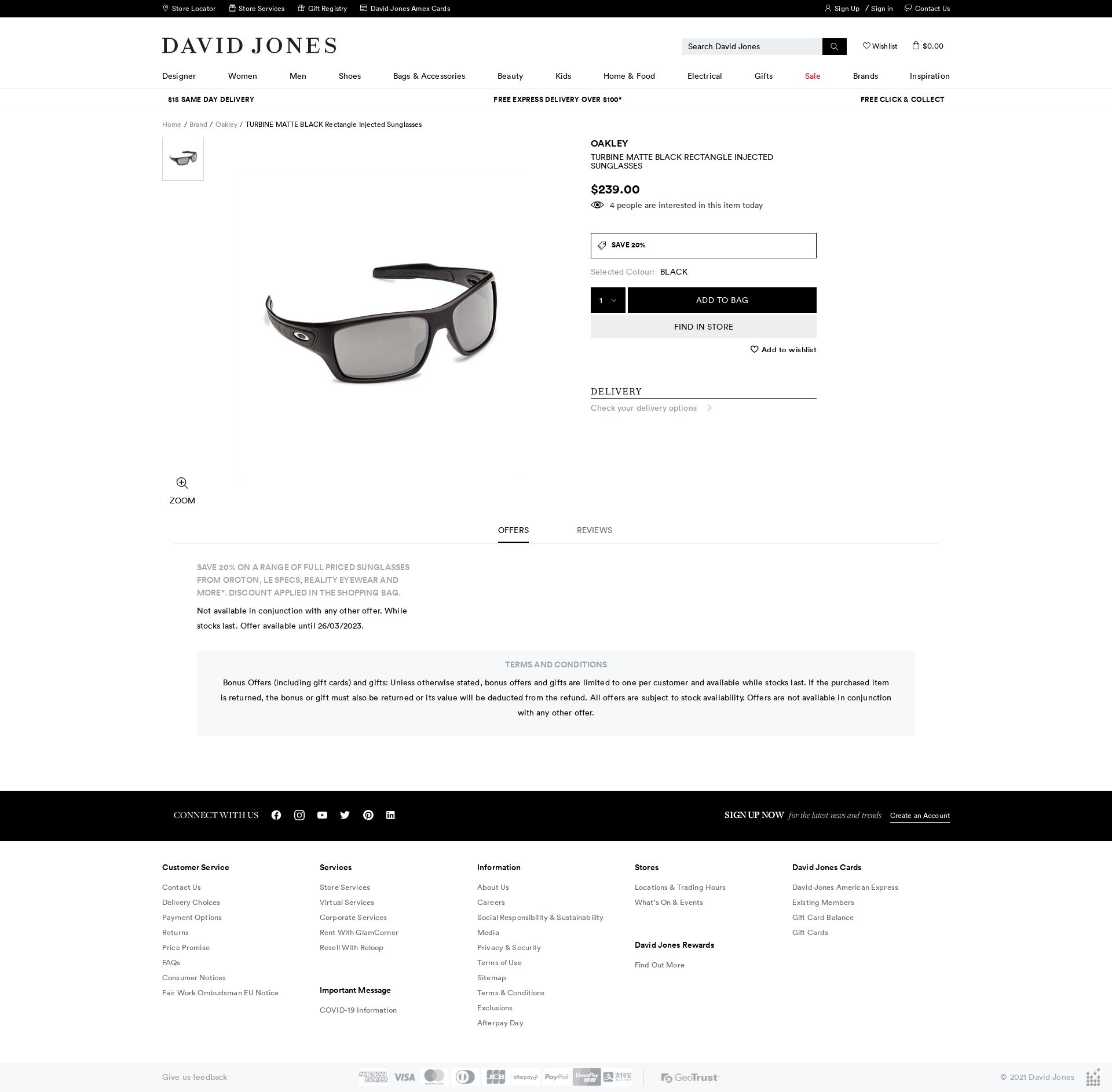The width and height of the screenshot is (1112, 1092).
Task: Open the Sale menu
Action: click(813, 76)
